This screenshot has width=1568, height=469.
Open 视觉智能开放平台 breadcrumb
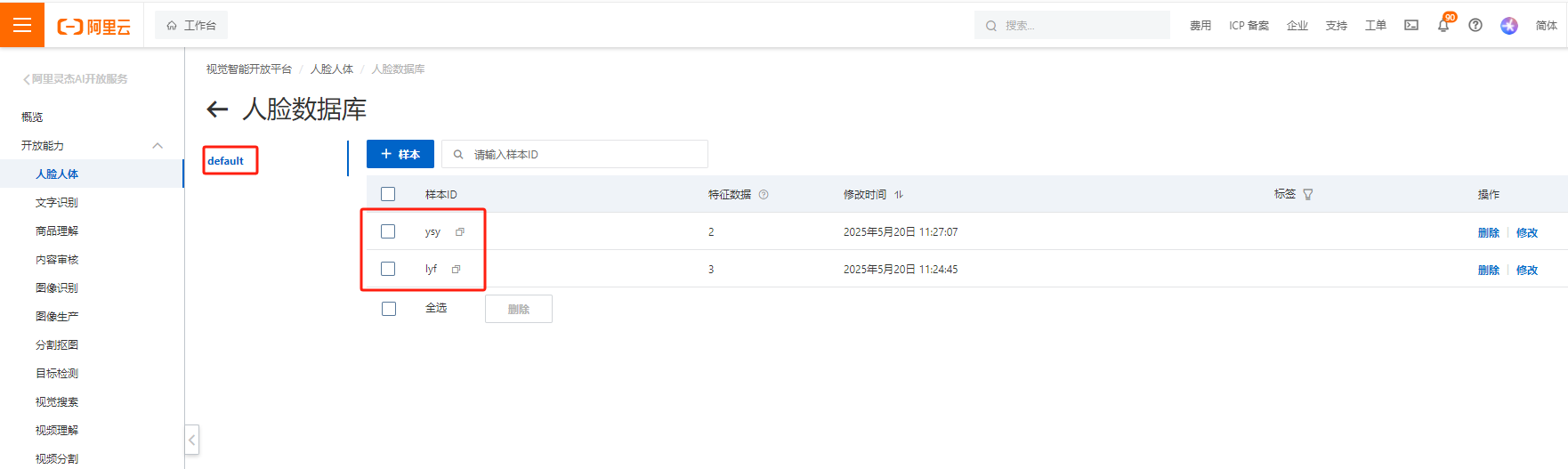click(249, 69)
